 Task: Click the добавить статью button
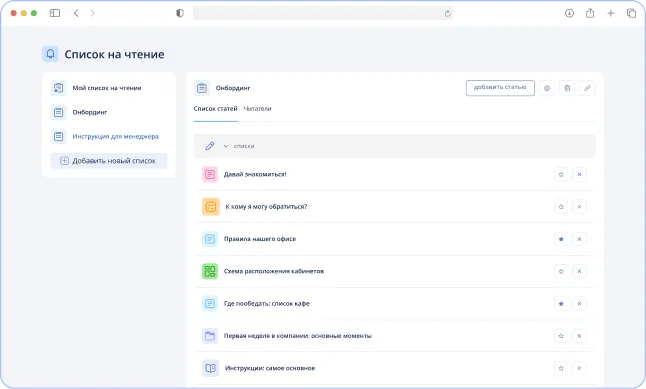coord(500,88)
